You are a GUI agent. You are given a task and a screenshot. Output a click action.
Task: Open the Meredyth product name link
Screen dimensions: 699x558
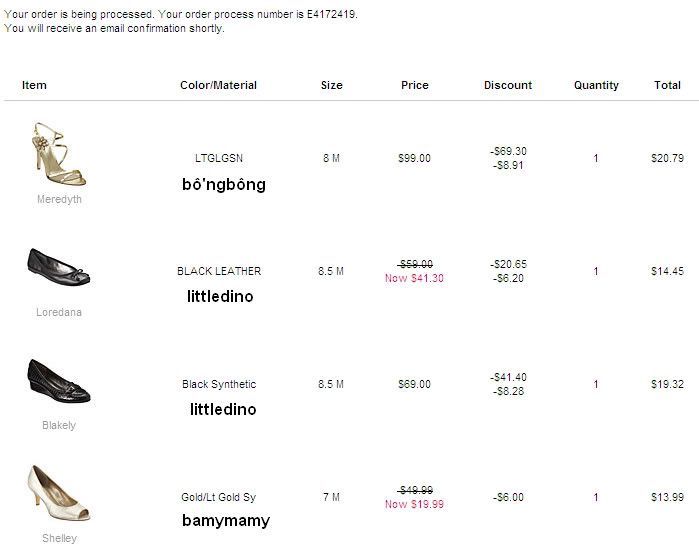pos(59,200)
